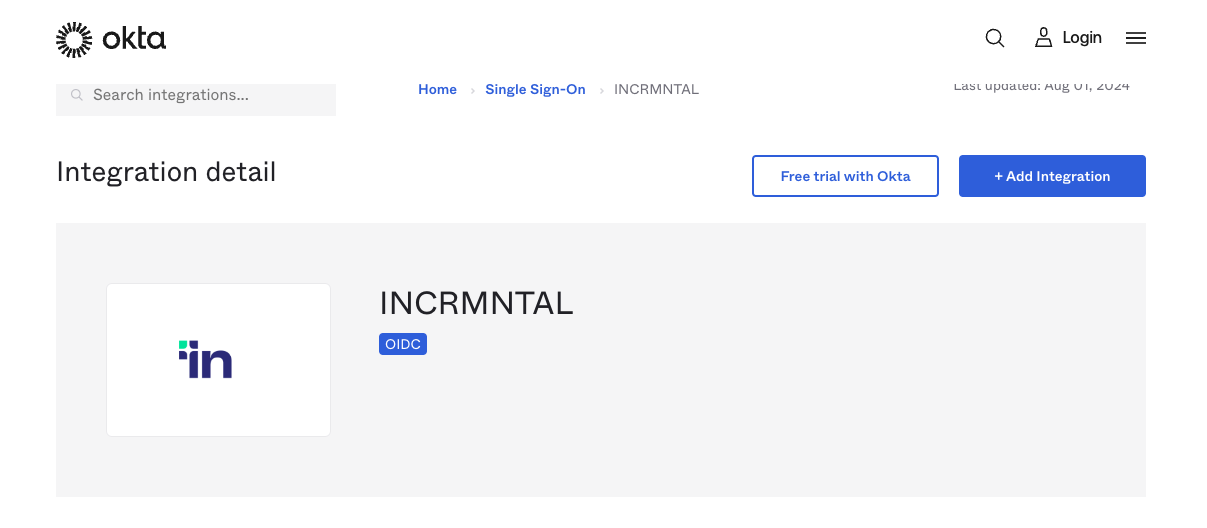Click the Login text link
Image resolution: width=1207 pixels, height=528 pixels.
[1082, 38]
